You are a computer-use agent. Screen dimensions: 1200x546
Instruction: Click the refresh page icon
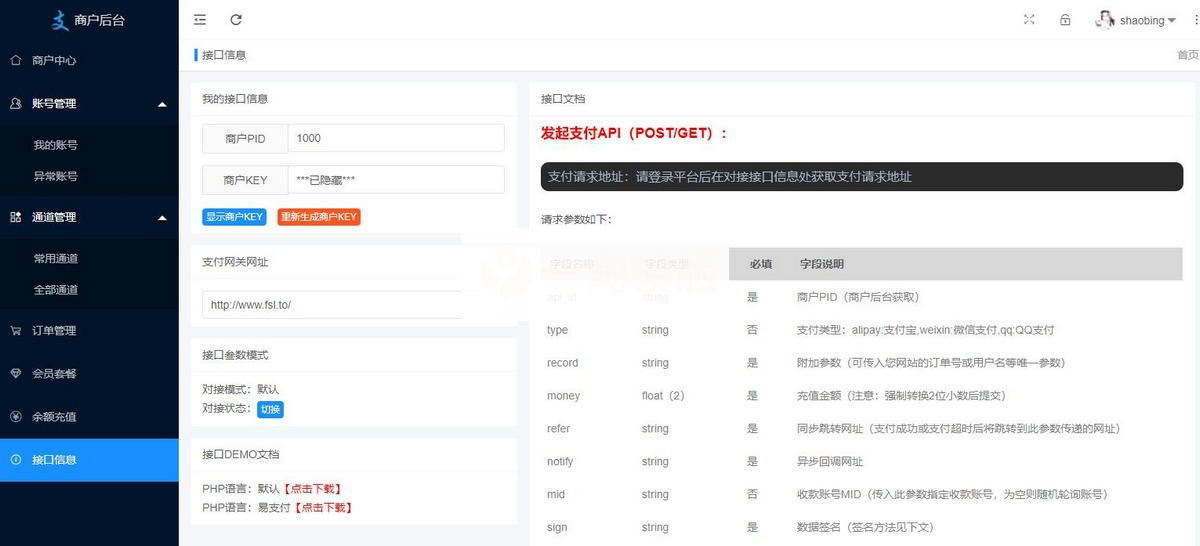[x=236, y=20]
